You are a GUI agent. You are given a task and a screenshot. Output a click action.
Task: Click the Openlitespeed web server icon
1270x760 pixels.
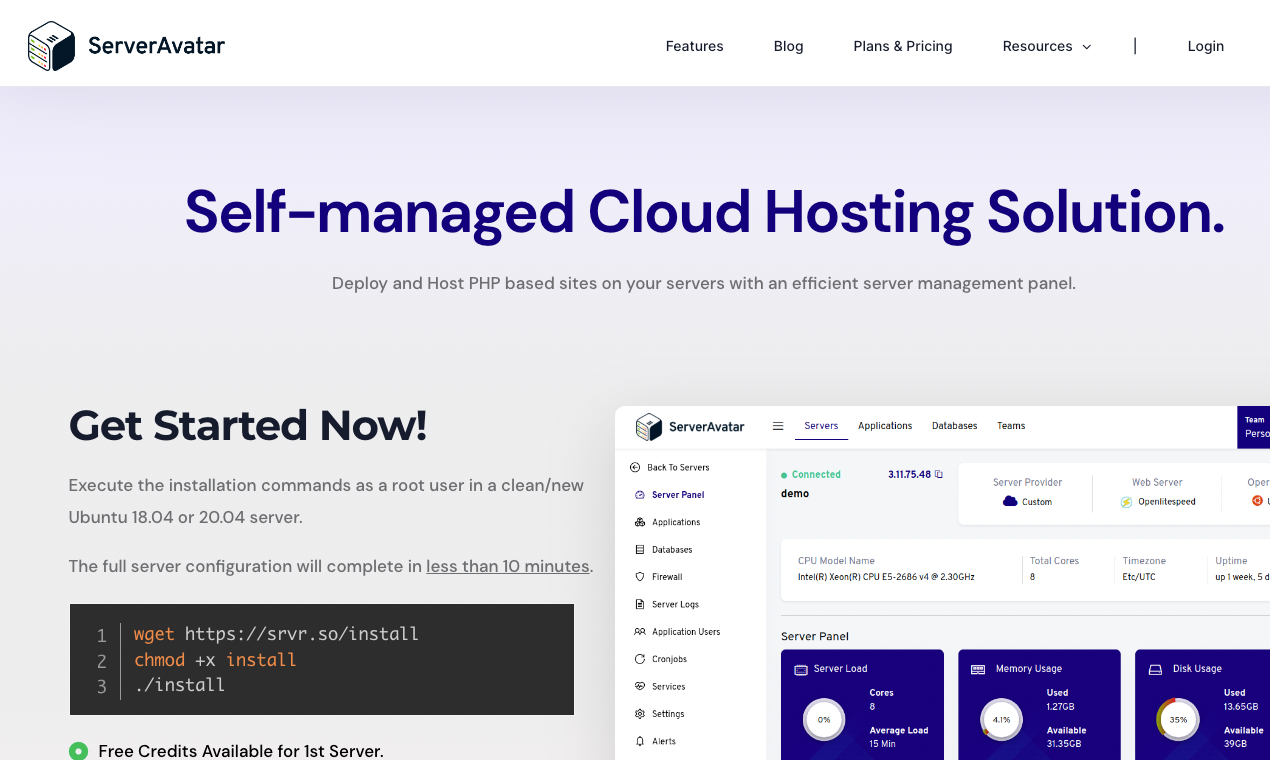pyautogui.click(x=1126, y=502)
